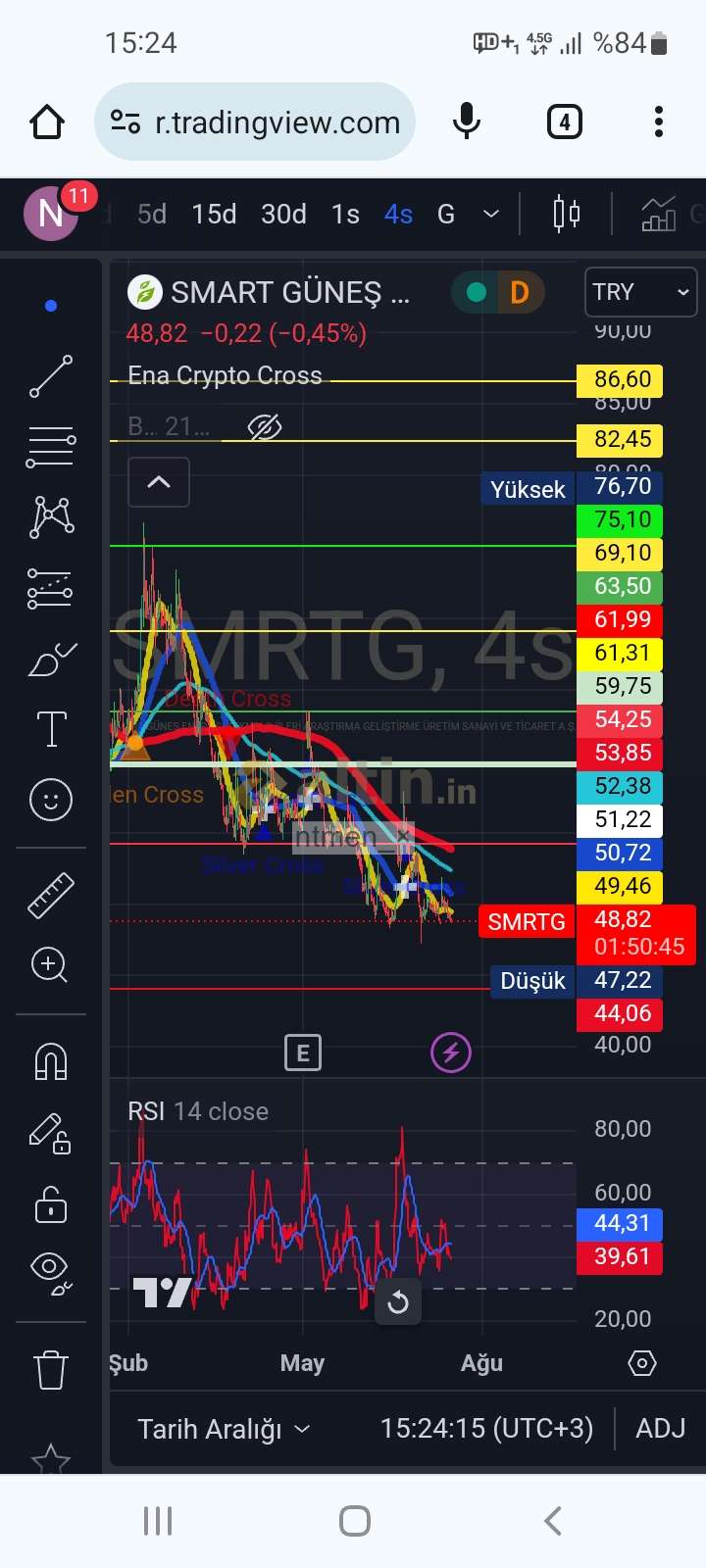This screenshot has width=706, height=1568.
Task: Expand the Tarih Aralığı date range menu
Action: (x=224, y=1429)
